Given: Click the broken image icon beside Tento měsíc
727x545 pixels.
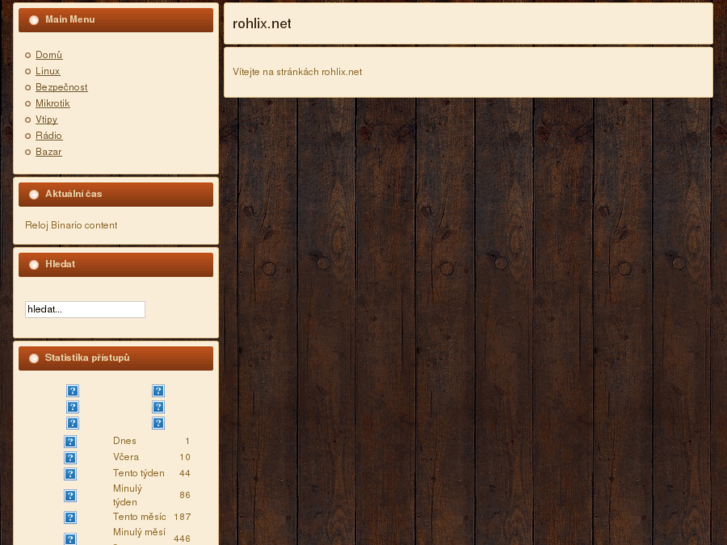Looking at the screenshot, I should [x=70, y=517].
